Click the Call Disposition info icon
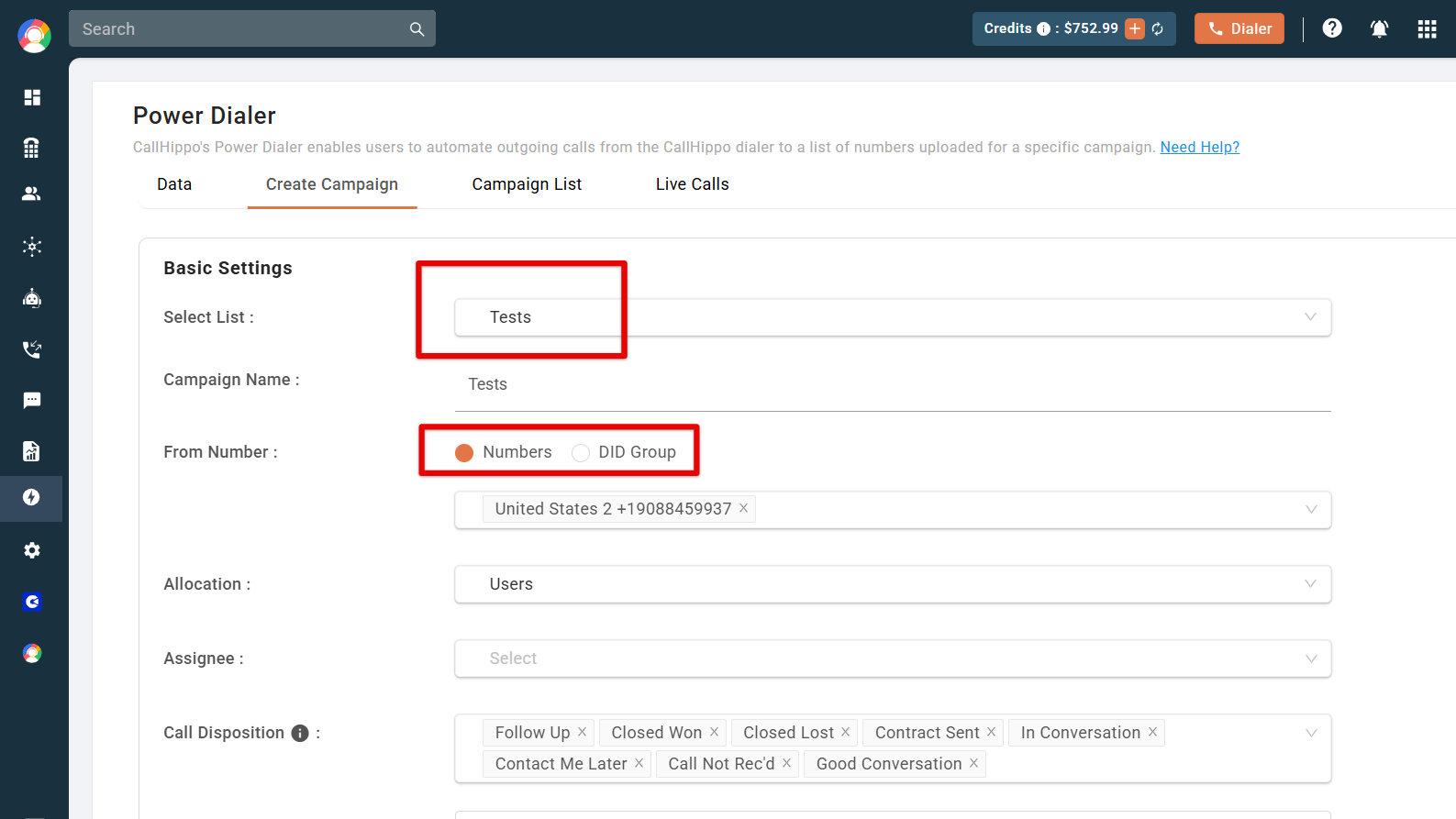This screenshot has height=819, width=1456. pos(300,733)
